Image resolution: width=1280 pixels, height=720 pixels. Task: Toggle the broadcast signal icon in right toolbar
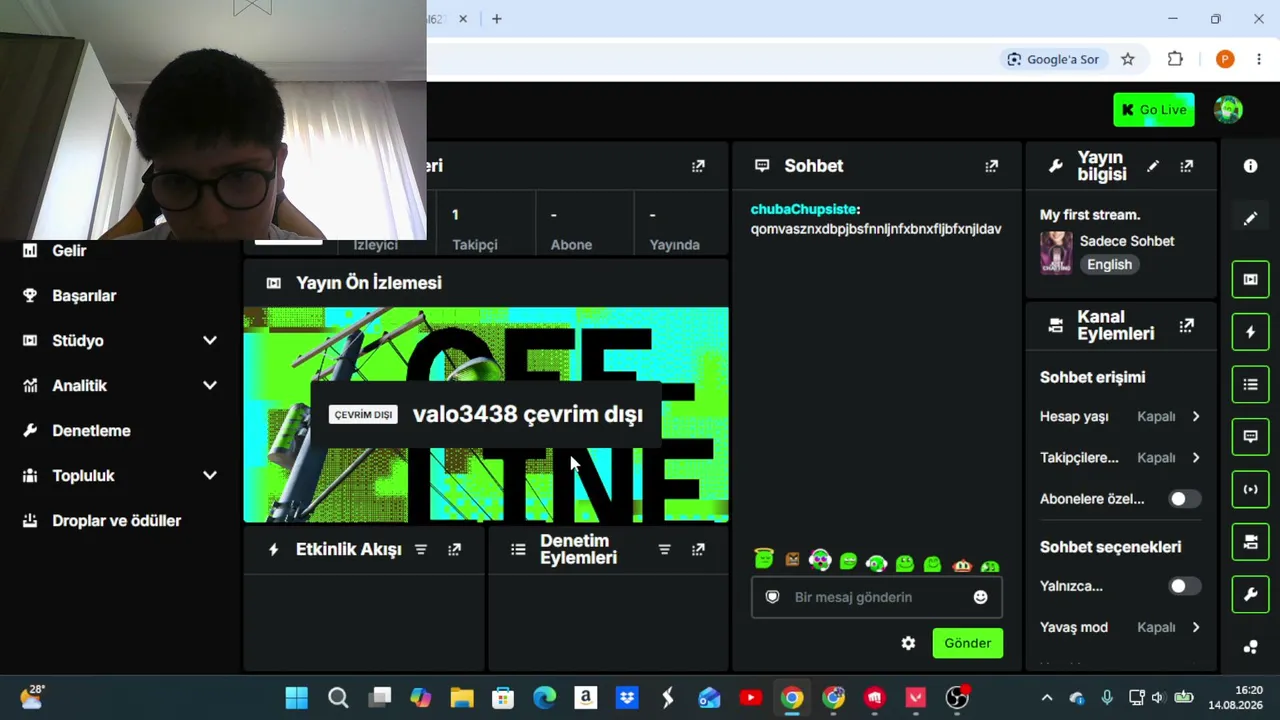click(x=1250, y=489)
